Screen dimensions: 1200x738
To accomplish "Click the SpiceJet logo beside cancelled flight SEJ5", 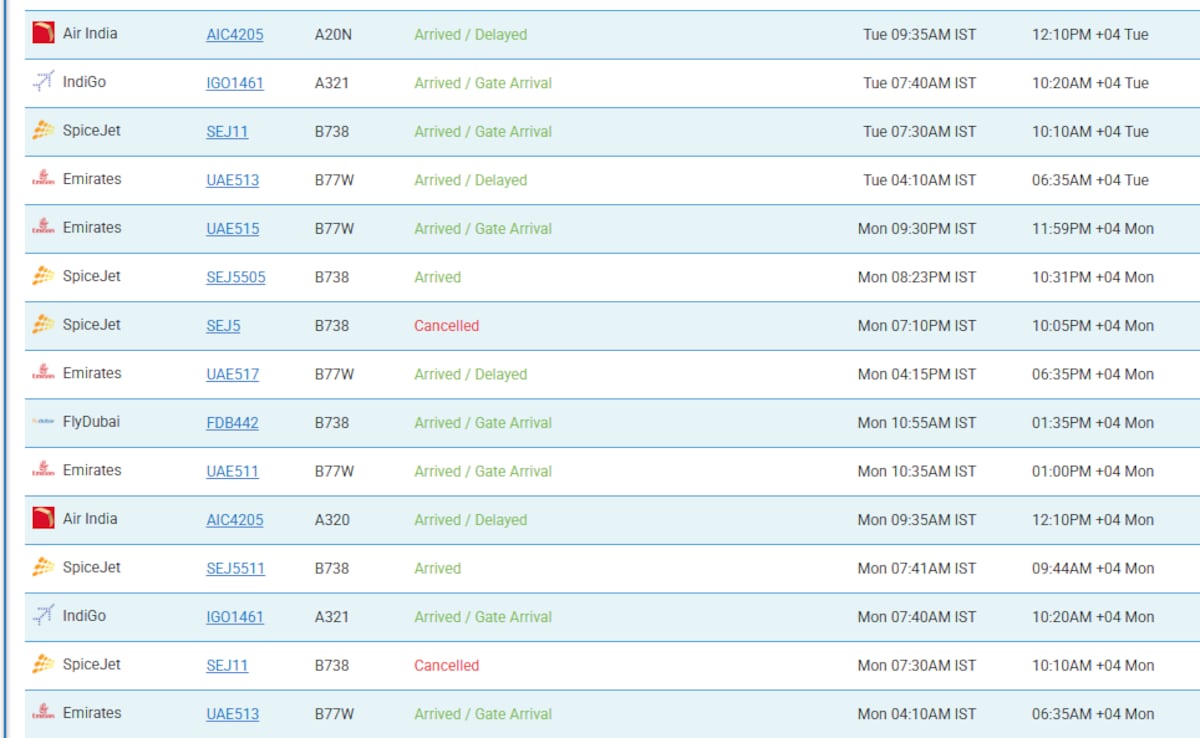I will (43, 325).
